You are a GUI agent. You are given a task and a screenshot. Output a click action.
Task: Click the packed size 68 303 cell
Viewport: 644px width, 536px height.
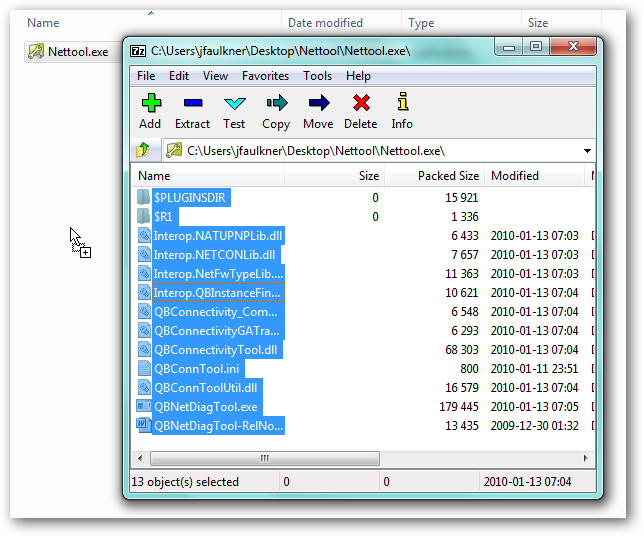pyautogui.click(x=462, y=350)
